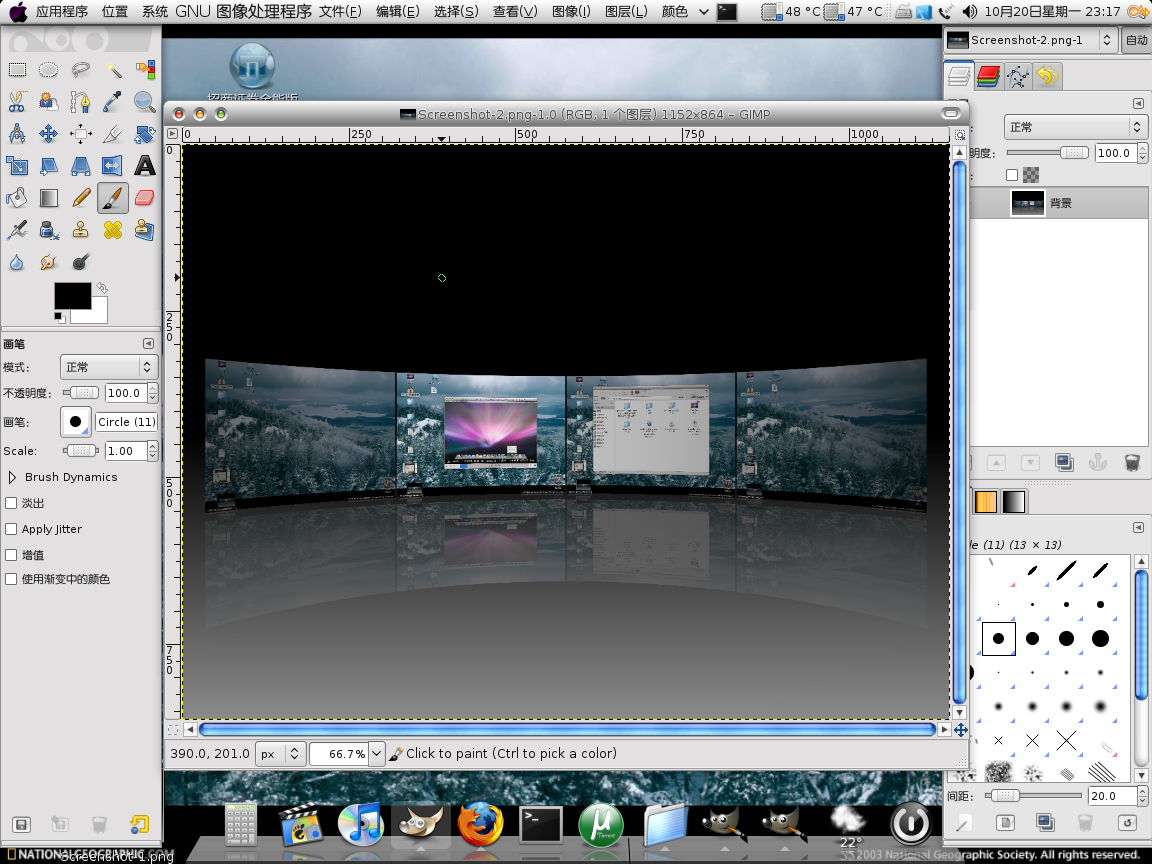The width and height of the screenshot is (1152, 864).
Task: Select the Rectangle Select tool
Action: [17, 70]
